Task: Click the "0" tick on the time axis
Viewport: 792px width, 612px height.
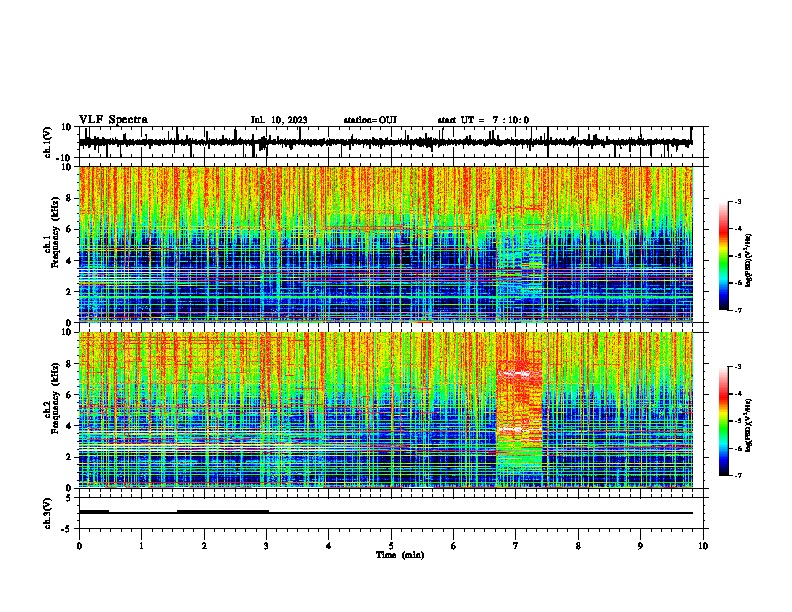Action: click(x=79, y=546)
